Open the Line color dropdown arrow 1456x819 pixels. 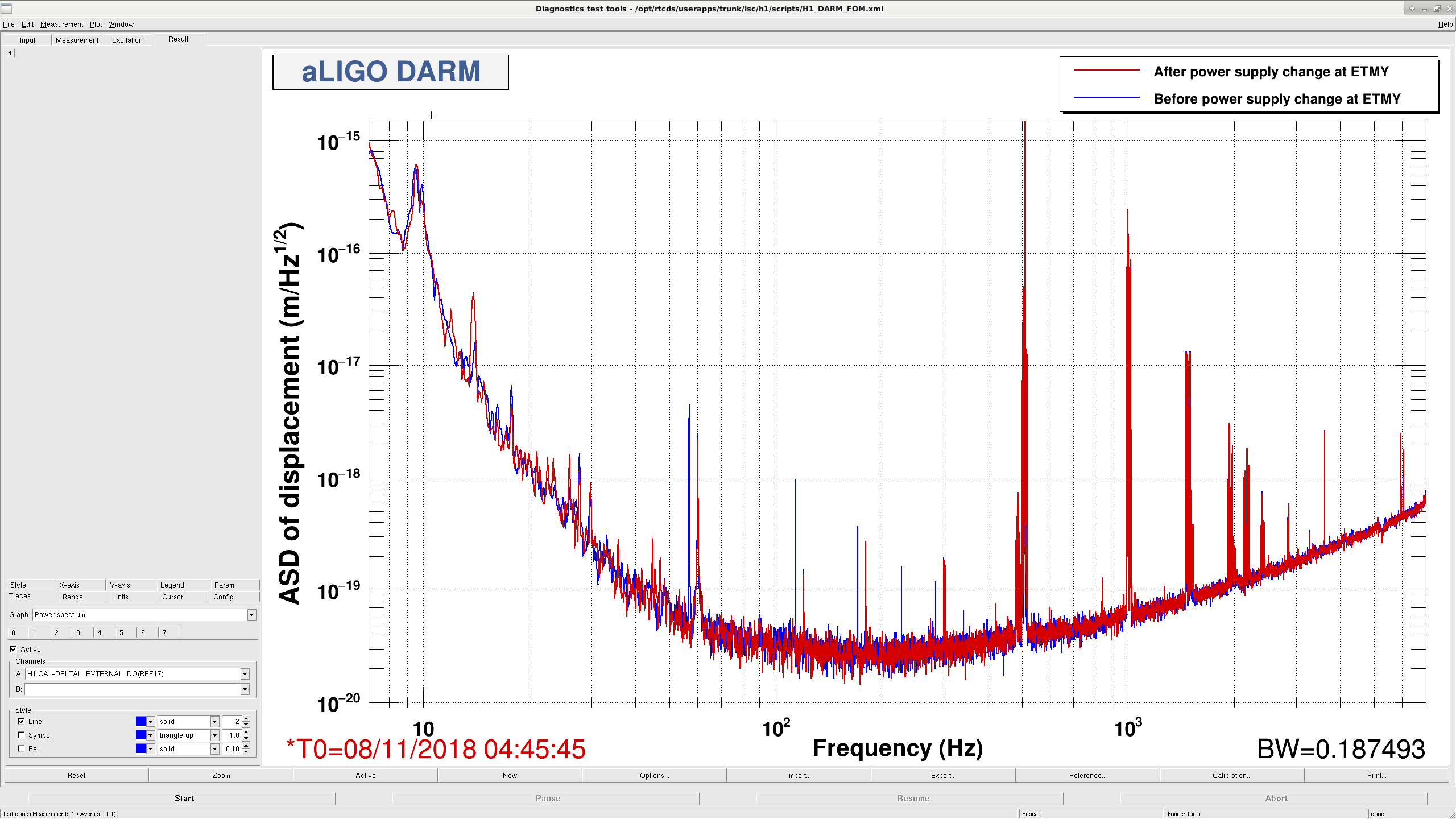pyautogui.click(x=151, y=722)
